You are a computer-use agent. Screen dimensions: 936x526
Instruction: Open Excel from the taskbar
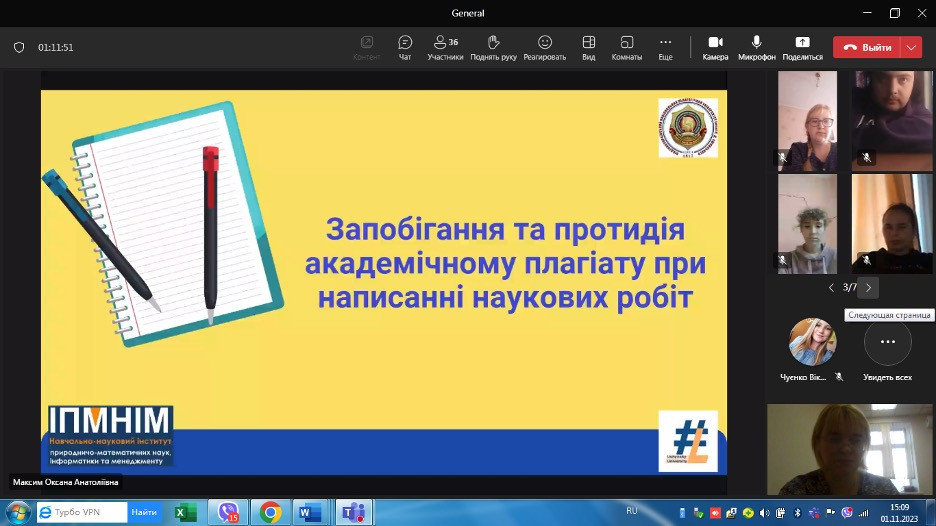(x=185, y=512)
